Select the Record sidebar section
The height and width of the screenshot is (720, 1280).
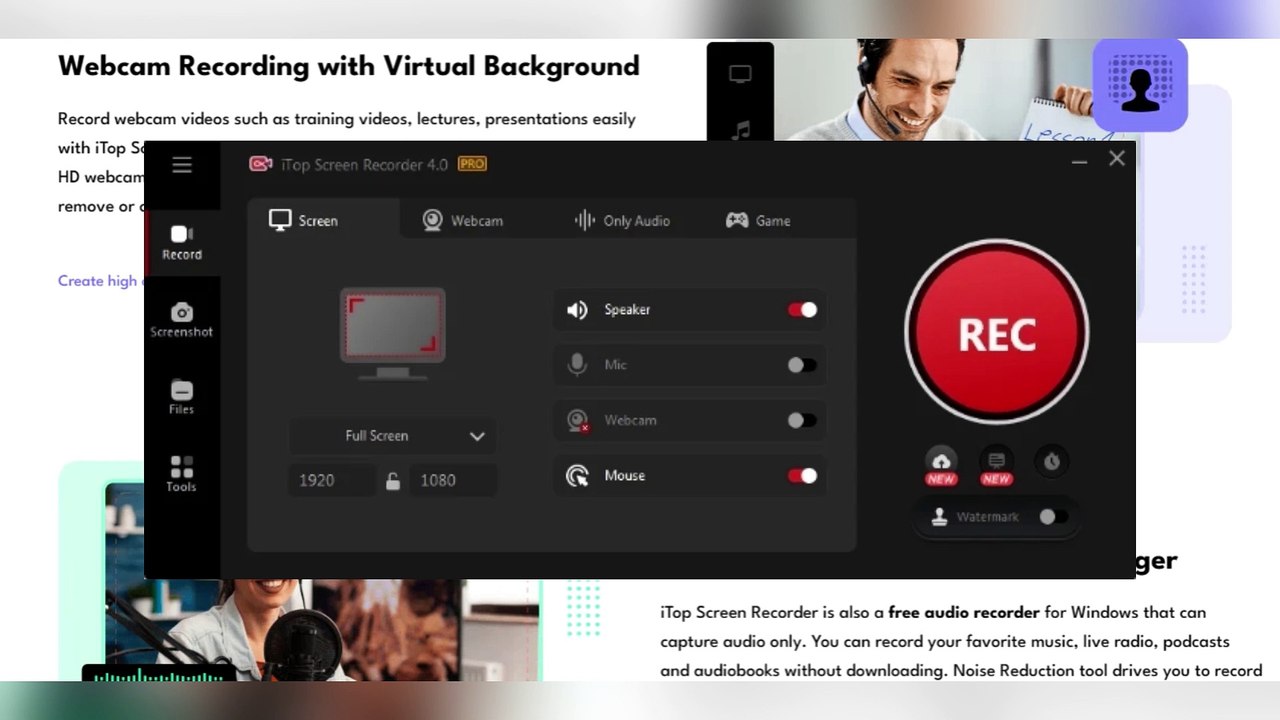point(181,243)
